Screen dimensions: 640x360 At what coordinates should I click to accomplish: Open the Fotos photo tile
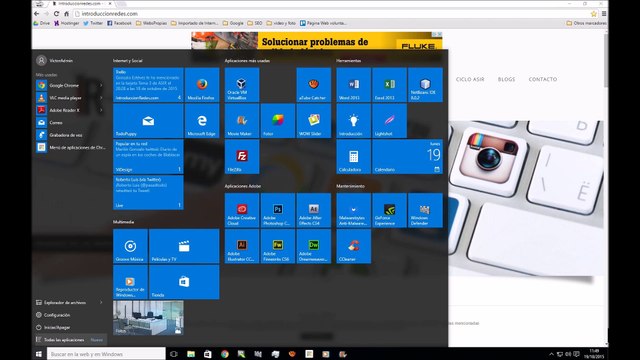pos(148,318)
